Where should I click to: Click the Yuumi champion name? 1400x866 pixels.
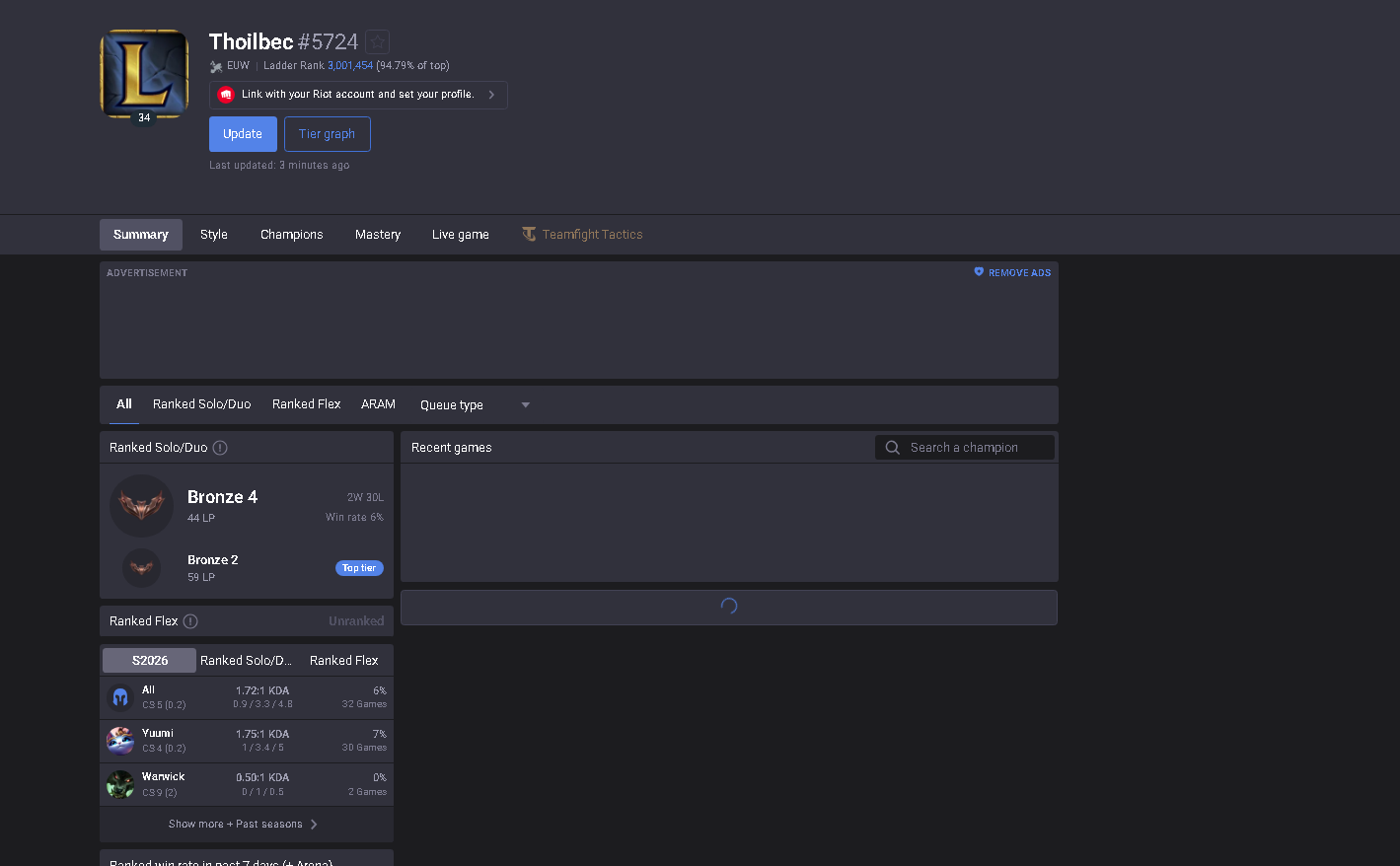click(x=158, y=734)
